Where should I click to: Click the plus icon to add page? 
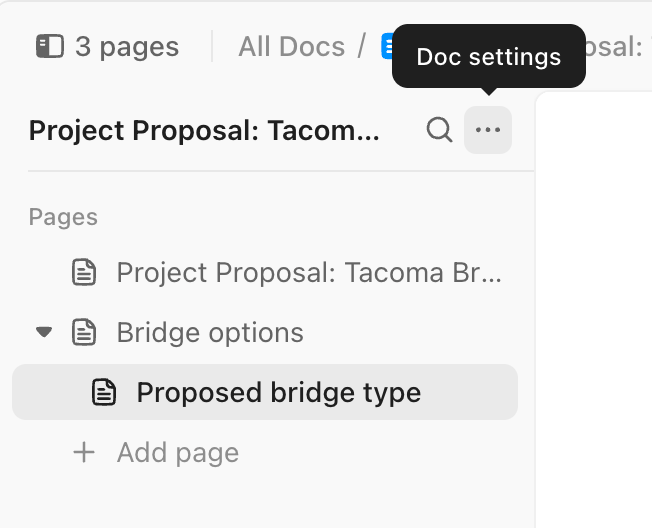(84, 452)
